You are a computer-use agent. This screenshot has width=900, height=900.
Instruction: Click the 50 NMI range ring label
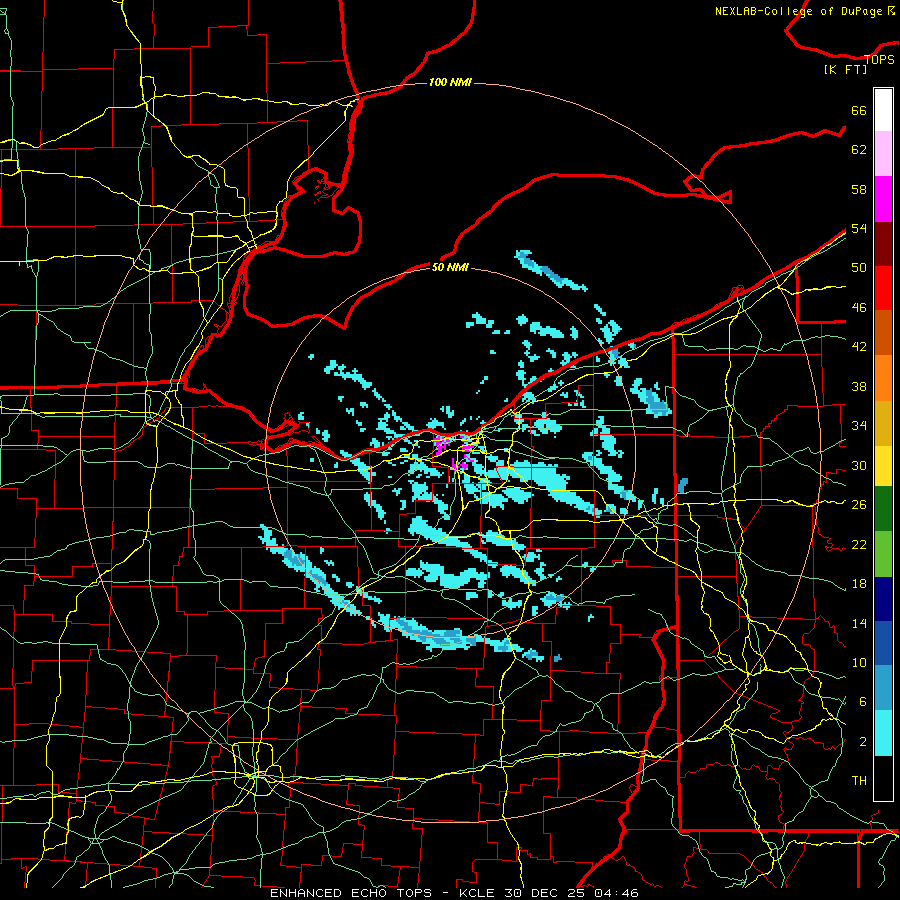pyautogui.click(x=450, y=267)
